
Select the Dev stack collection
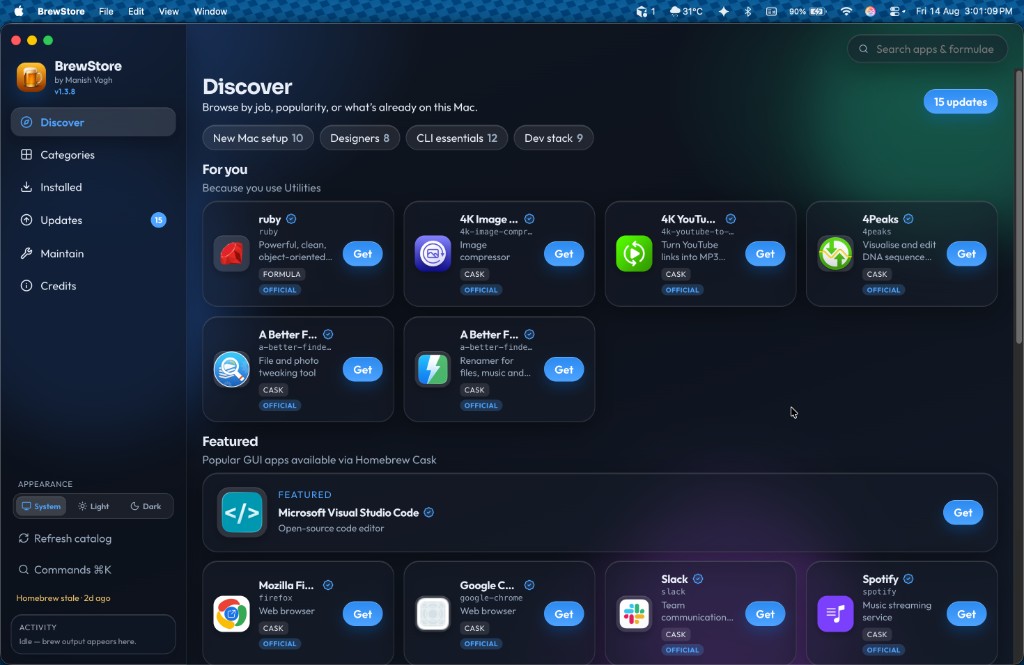click(554, 138)
